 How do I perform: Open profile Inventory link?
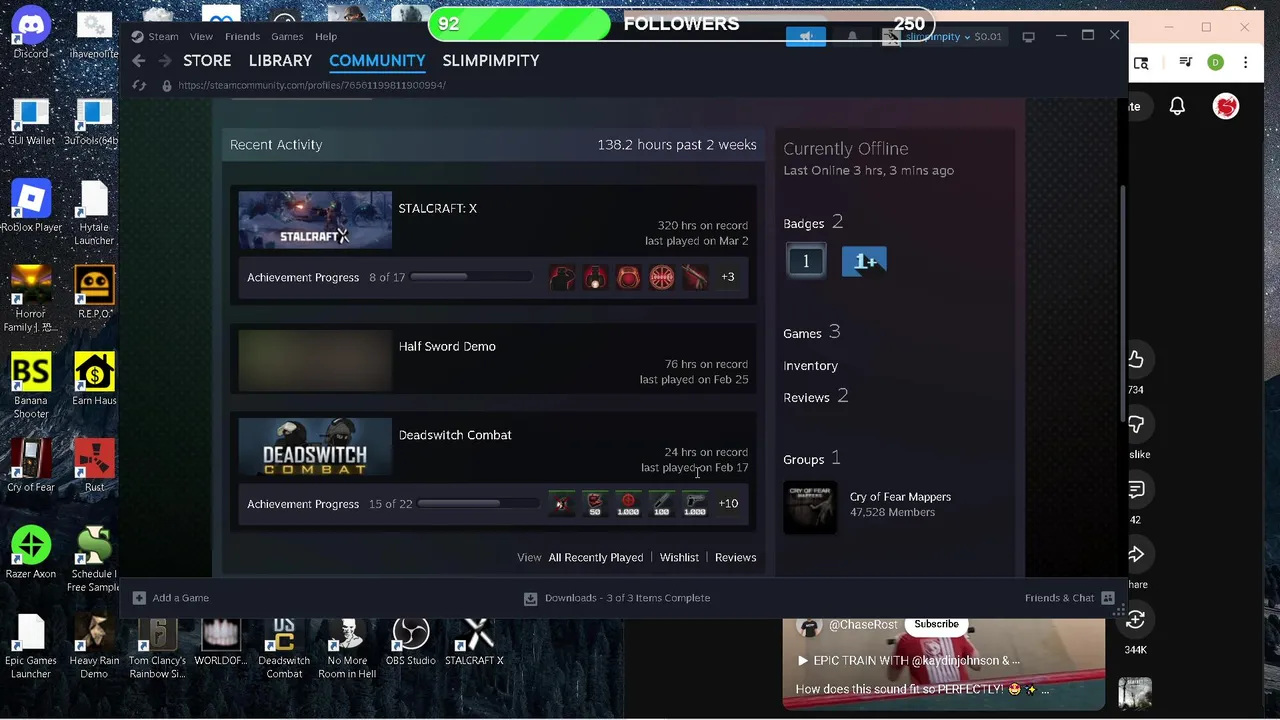point(811,366)
